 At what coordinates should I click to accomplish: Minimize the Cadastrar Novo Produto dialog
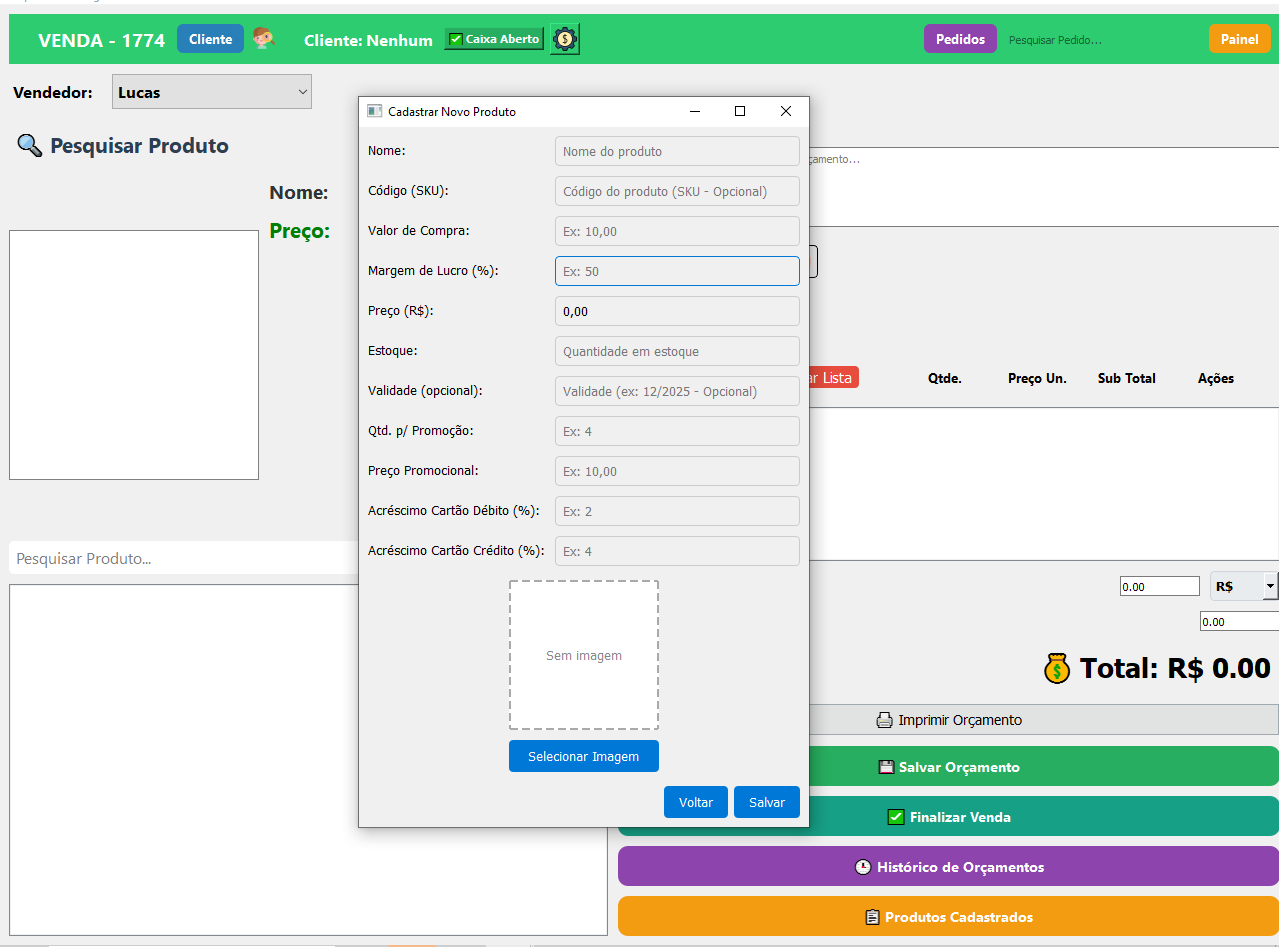694,111
